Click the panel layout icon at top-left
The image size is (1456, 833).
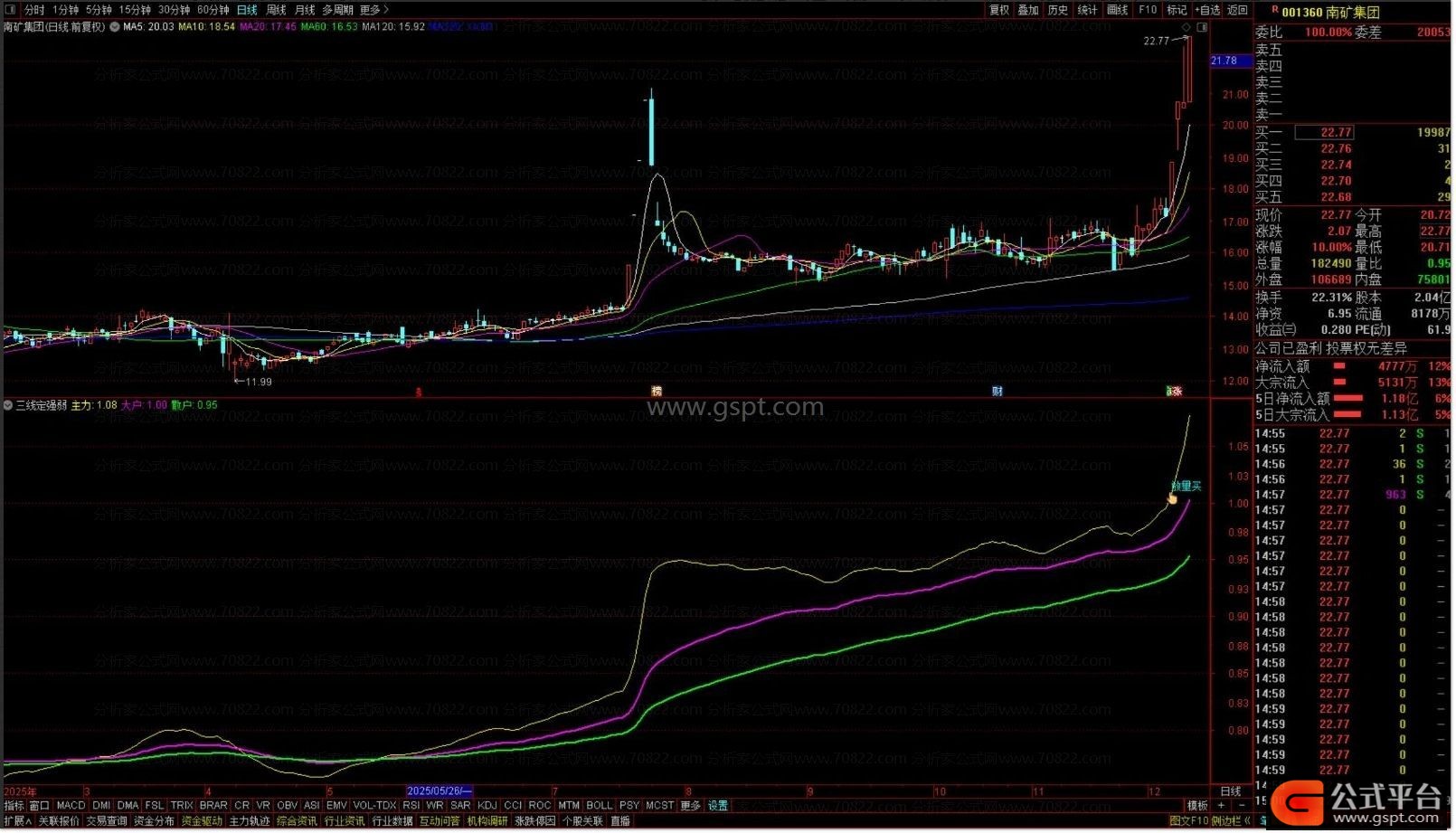tap(11, 10)
